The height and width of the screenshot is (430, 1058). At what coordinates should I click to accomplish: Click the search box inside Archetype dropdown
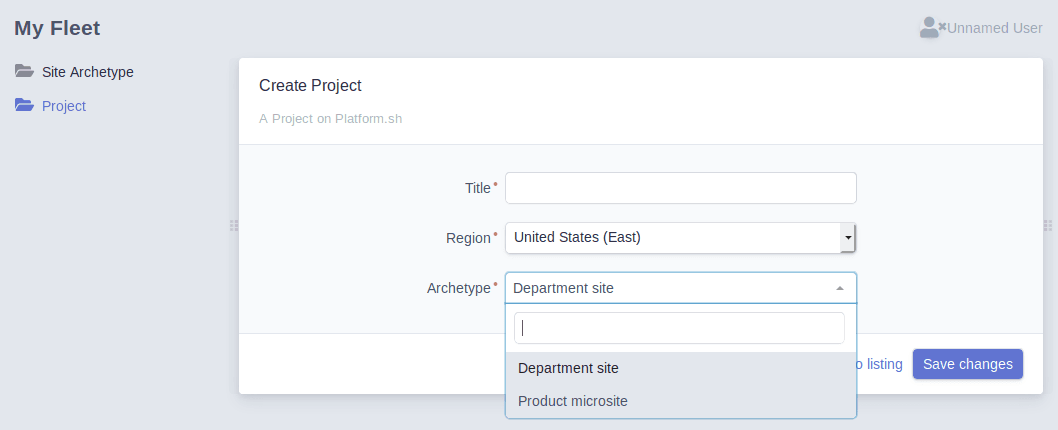[679, 328]
